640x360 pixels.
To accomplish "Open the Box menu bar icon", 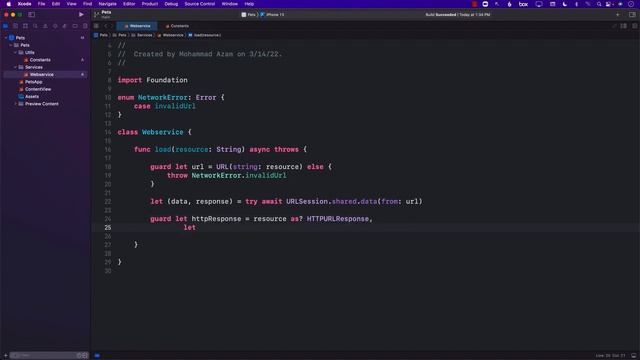I will pos(523,4).
